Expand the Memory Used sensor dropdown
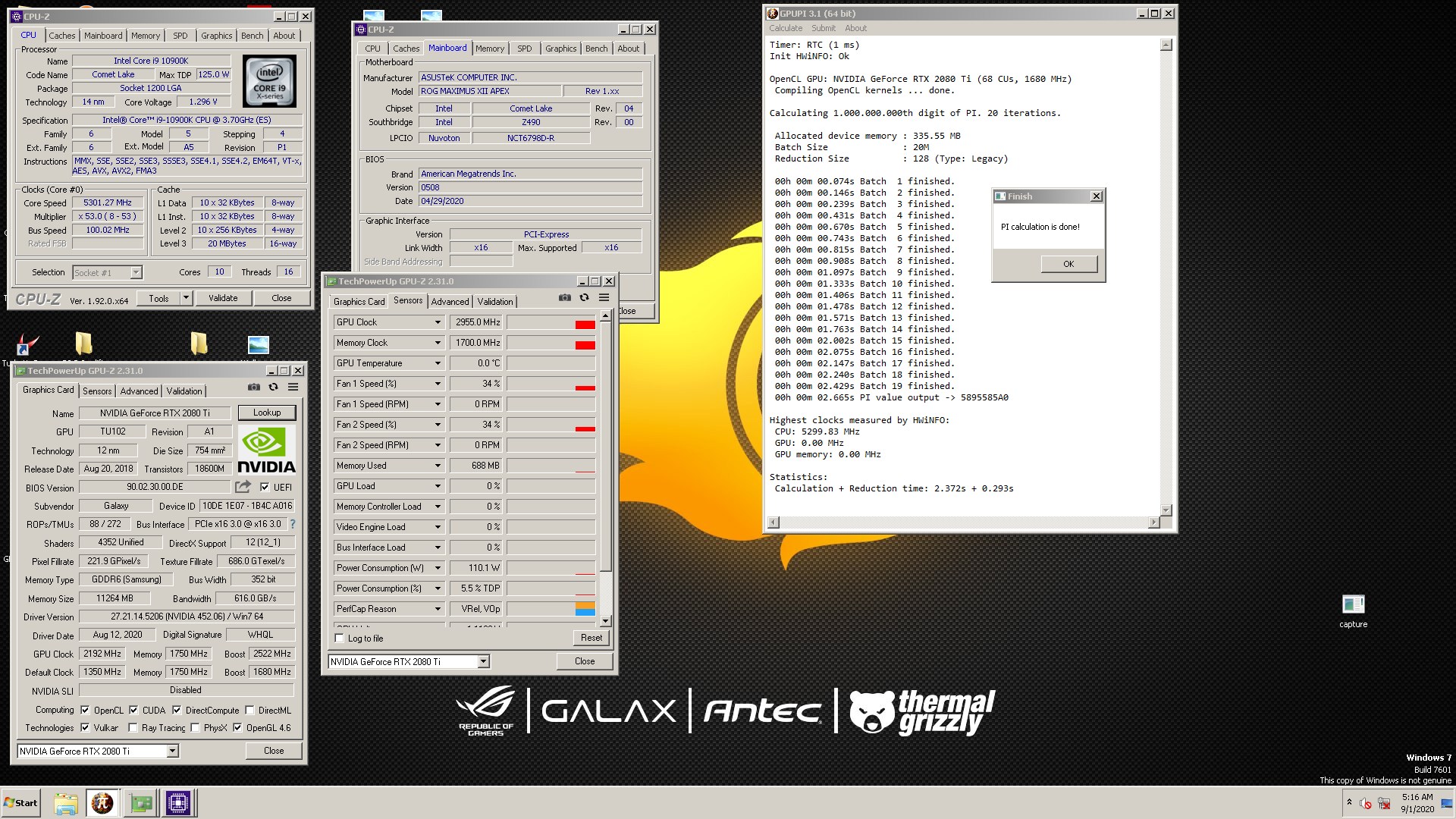Viewport: 1456px width, 819px height. [438, 466]
